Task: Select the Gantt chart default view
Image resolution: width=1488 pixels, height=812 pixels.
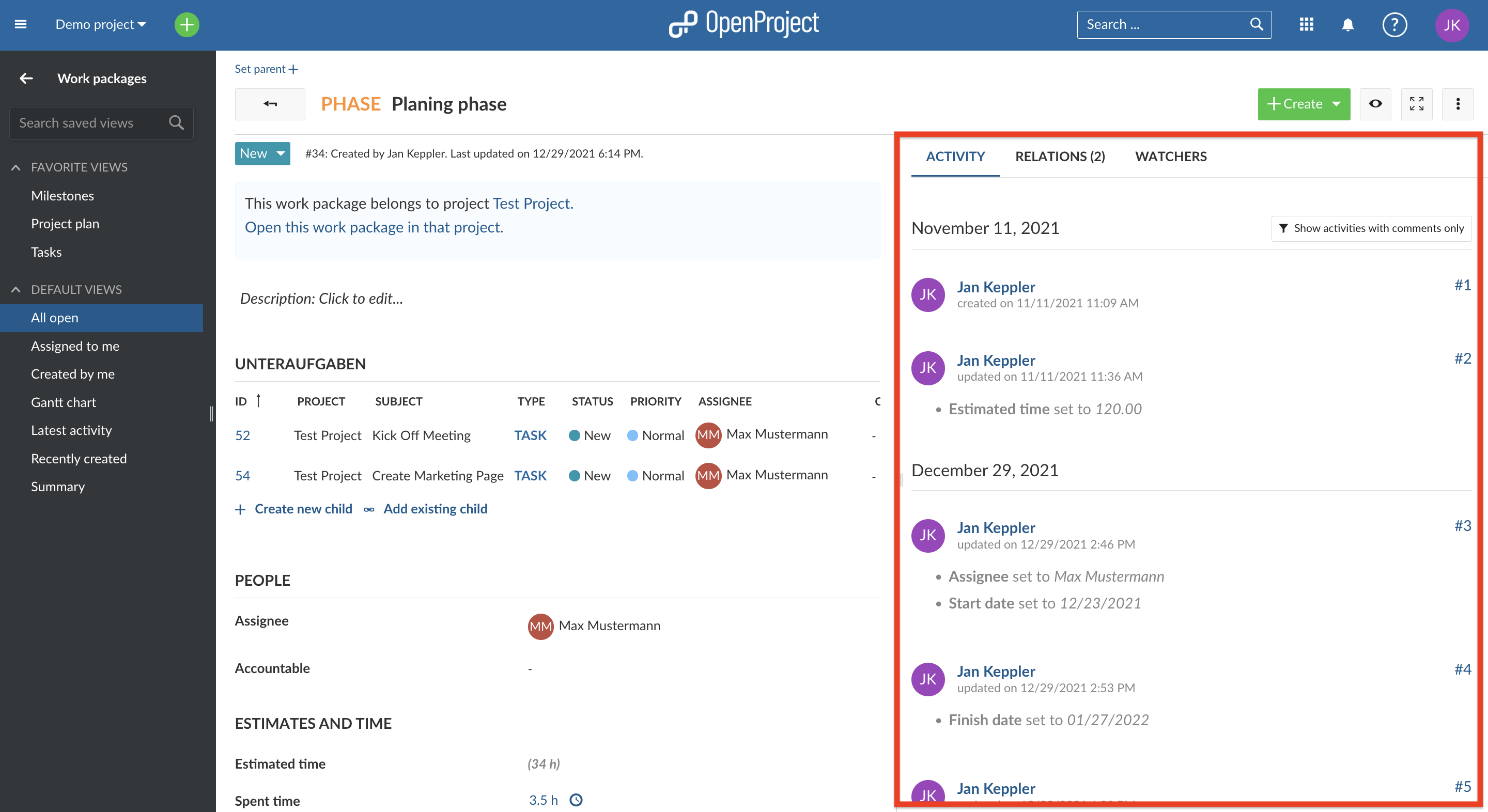Action: pos(62,402)
